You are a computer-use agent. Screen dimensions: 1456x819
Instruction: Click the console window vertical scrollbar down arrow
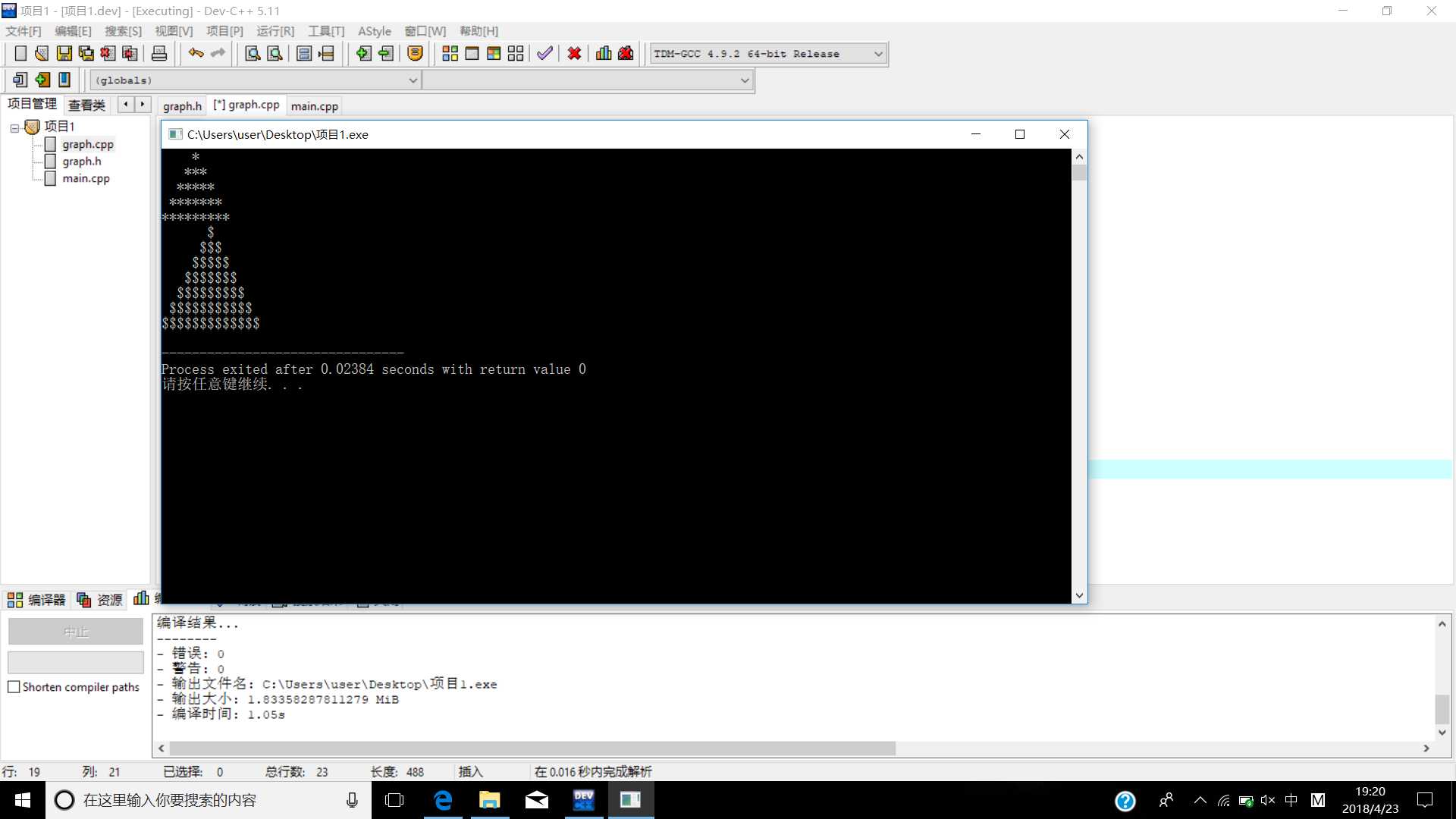point(1079,596)
